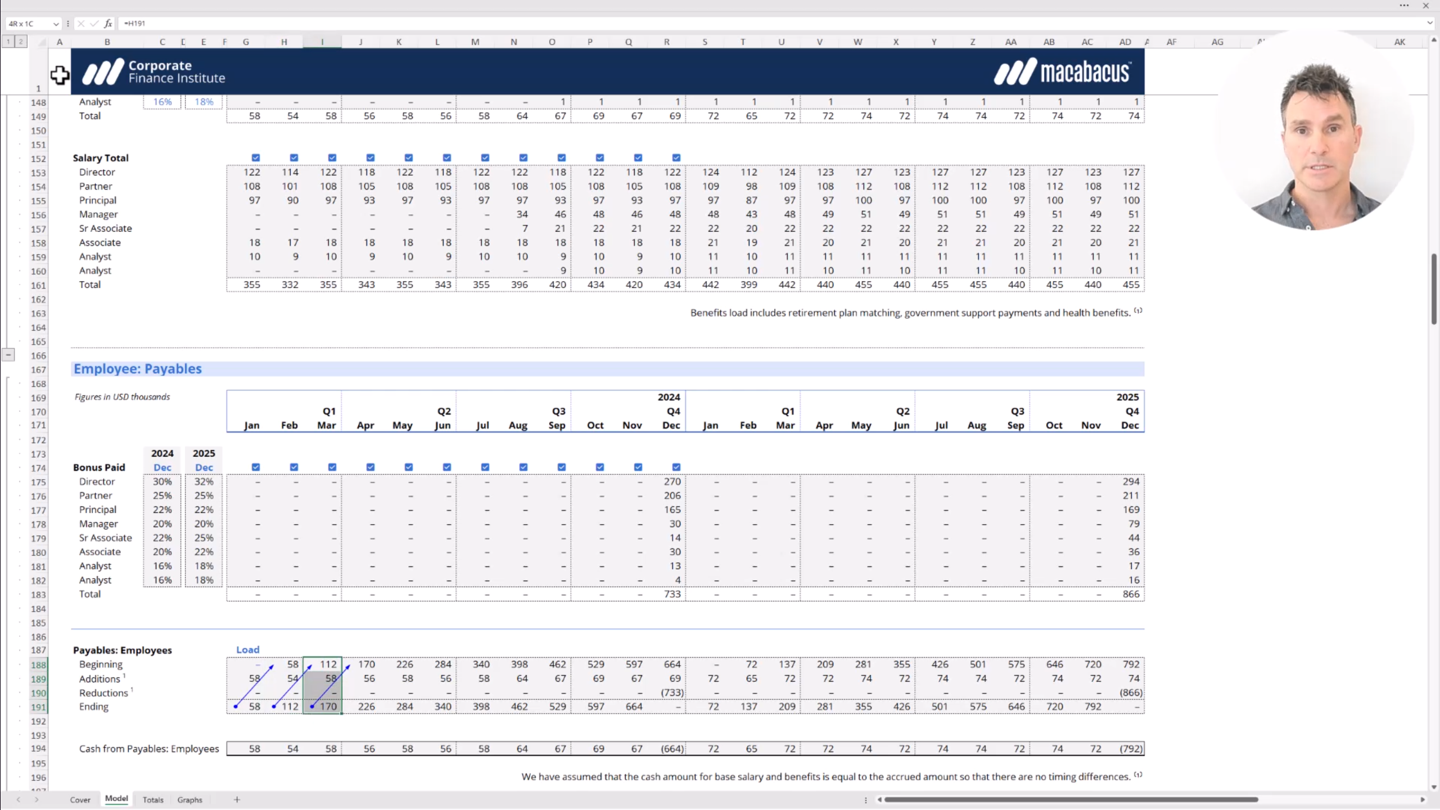Click the macabacus logo in header
The image size is (1440, 810).
pos(1062,72)
